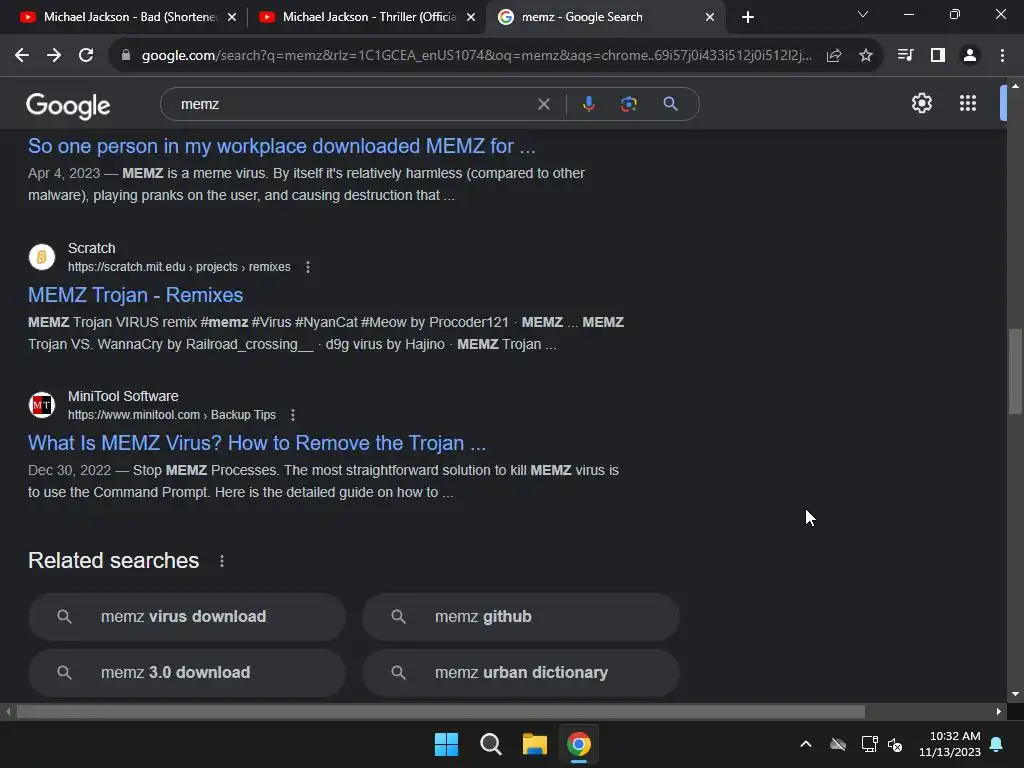The image size is (1024, 768).
Task: Click the OneDrive tray icon
Action: [838, 744]
